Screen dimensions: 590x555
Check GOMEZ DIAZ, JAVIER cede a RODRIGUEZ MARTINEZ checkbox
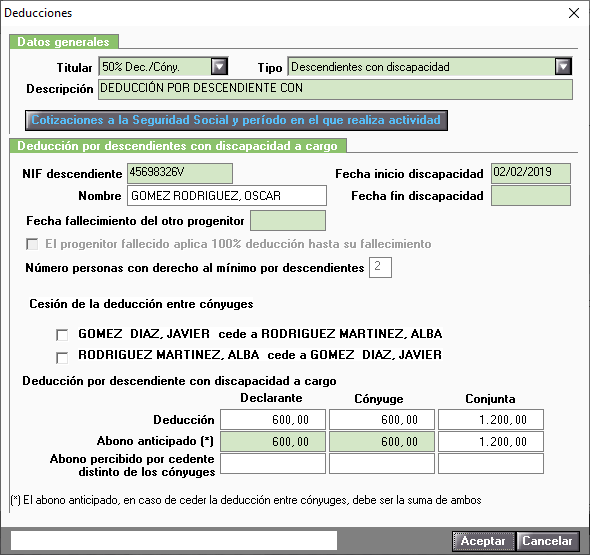(62, 335)
